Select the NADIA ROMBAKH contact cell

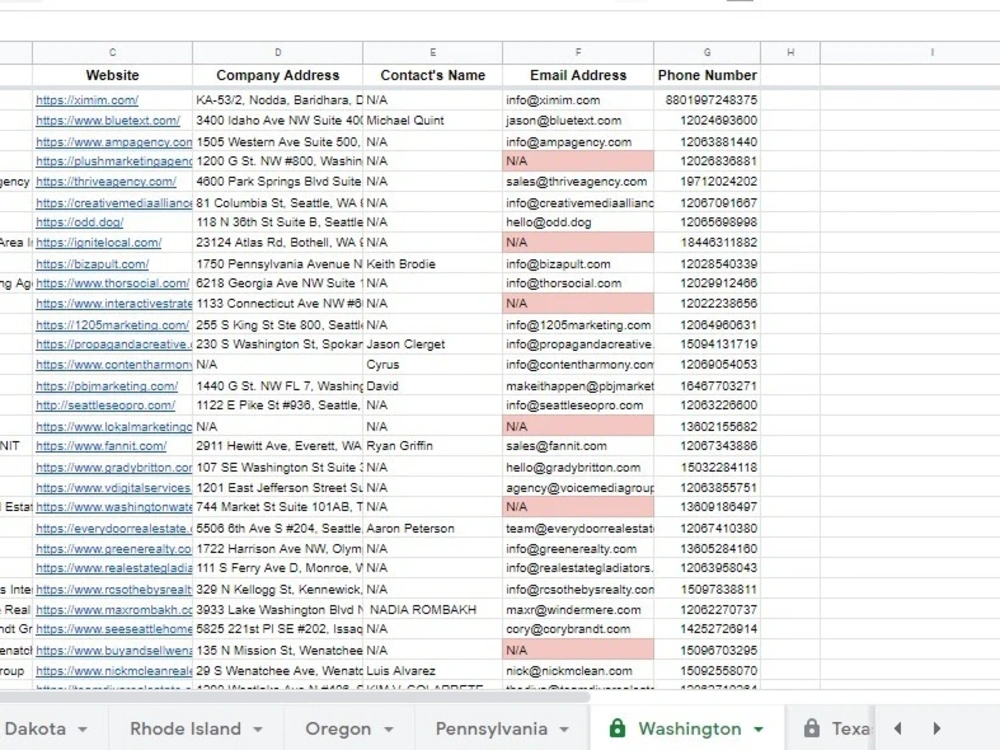point(432,610)
